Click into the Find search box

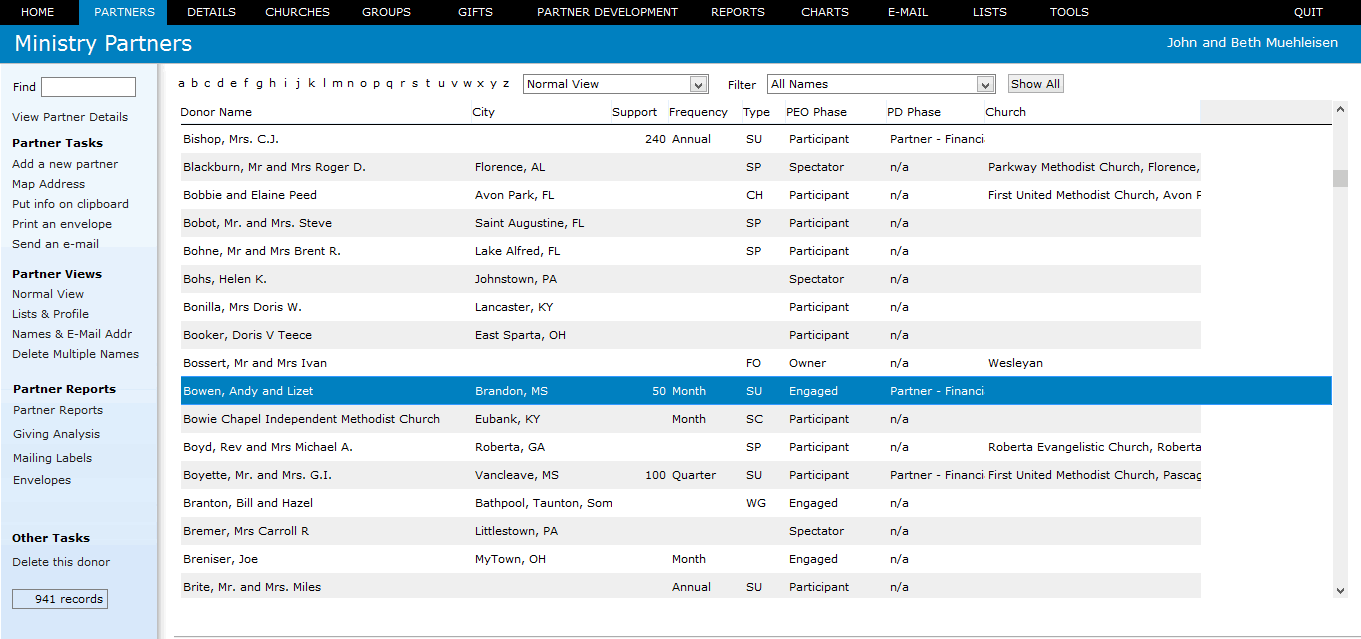coord(88,87)
